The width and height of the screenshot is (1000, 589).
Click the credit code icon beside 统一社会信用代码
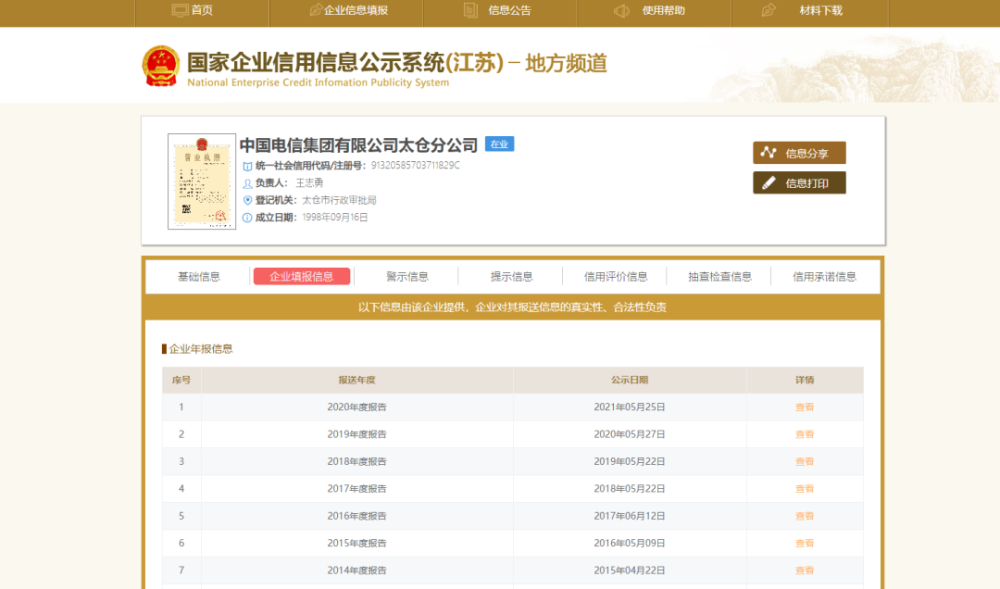coord(247,166)
